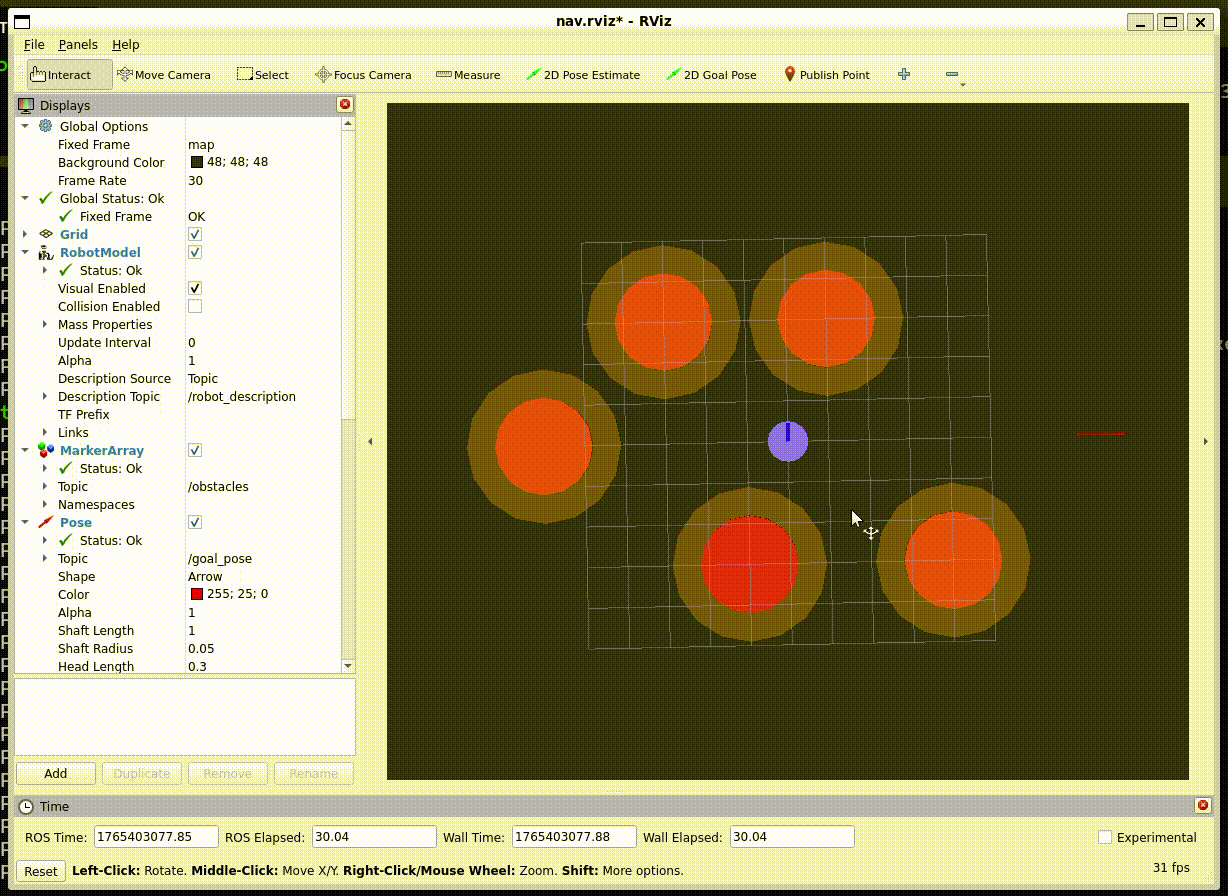
Task: Click the 2D Pose Estimate tool
Action: click(x=583, y=74)
